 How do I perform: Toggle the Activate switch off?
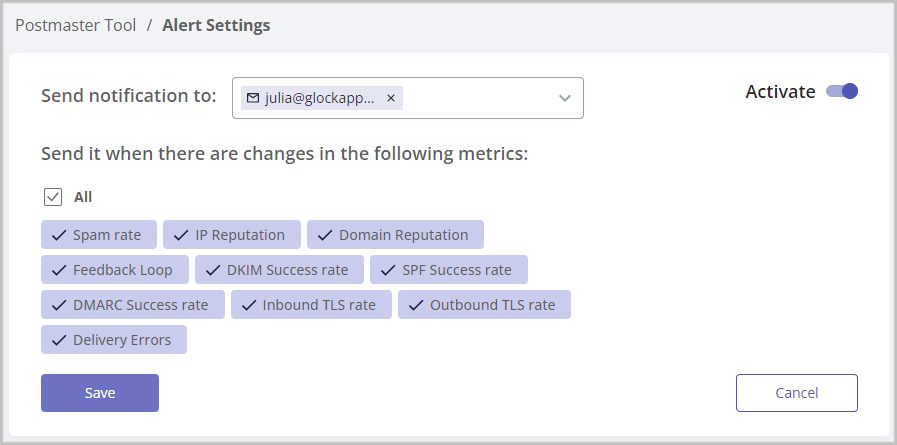[842, 92]
